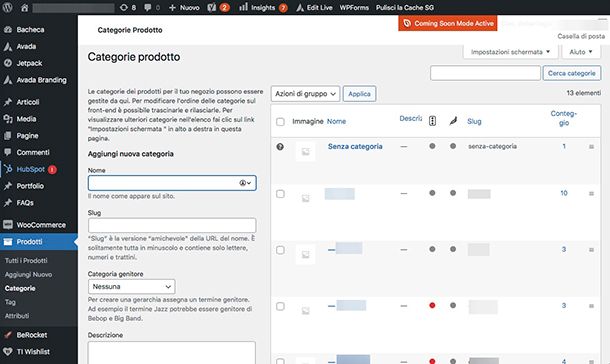Click Coming Soon Mode Active banner
The image size is (610, 364).
[448, 23]
